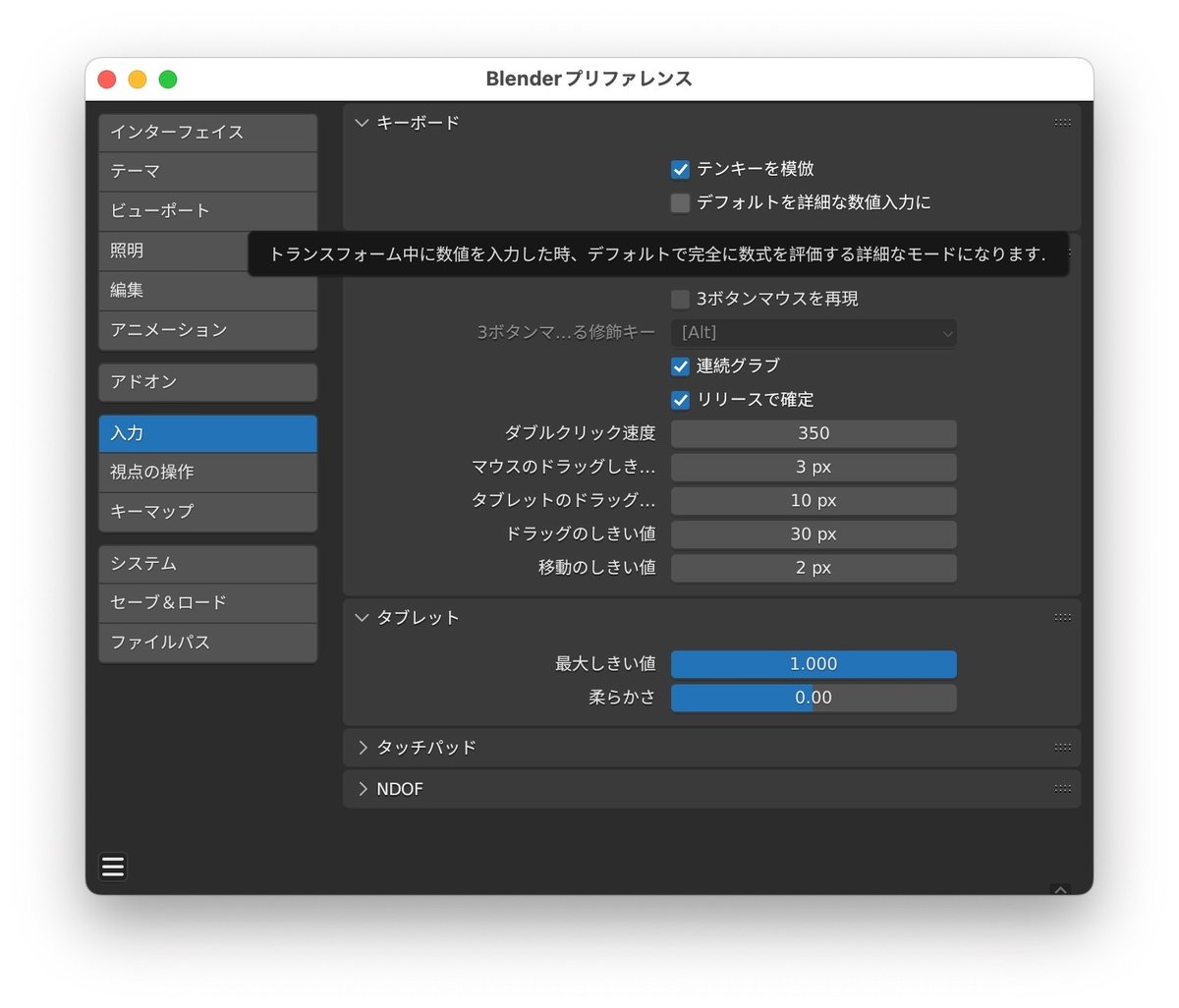Click the 柔らかさ label
The image size is (1179, 1008).
622,698
